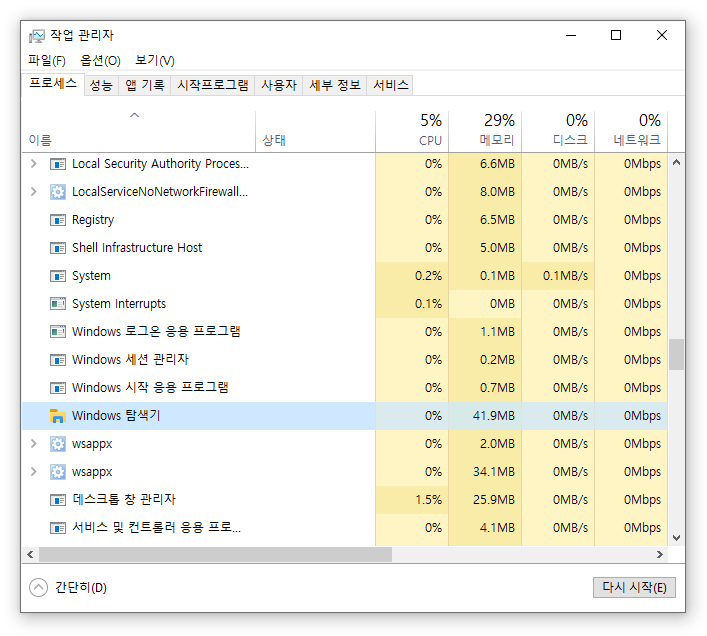Image resolution: width=707 pixels, height=636 pixels.
Task: Open the 파일(F) menu
Action: coord(46,60)
